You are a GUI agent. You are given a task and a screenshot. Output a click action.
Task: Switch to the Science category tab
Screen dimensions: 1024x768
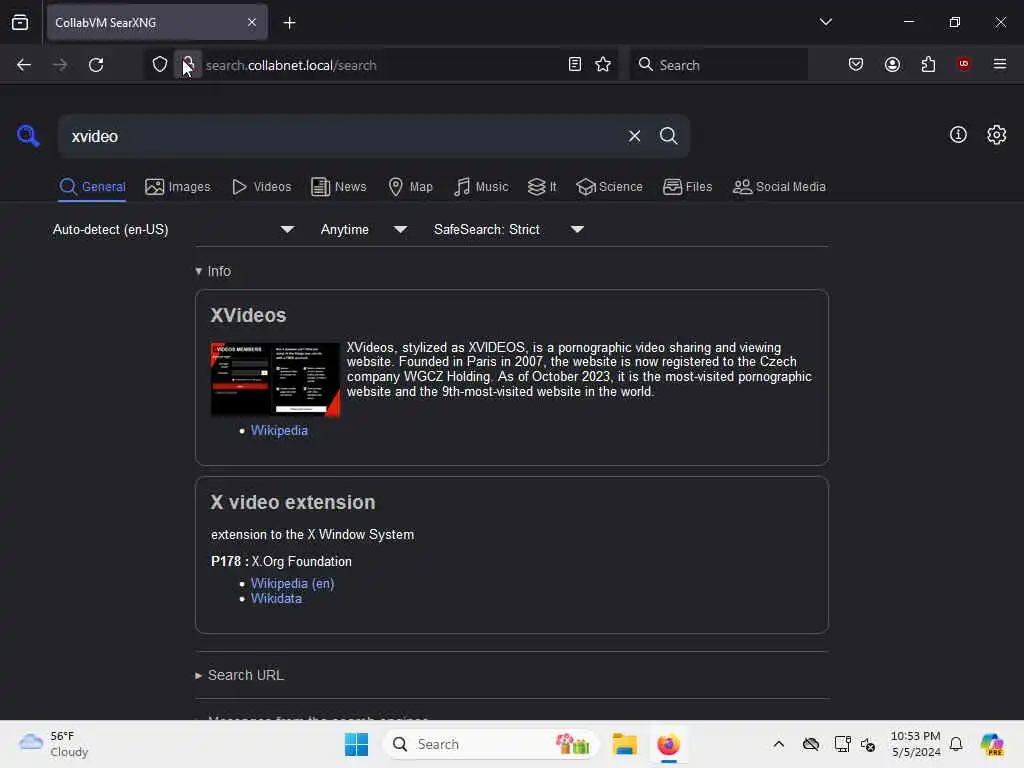pos(609,187)
